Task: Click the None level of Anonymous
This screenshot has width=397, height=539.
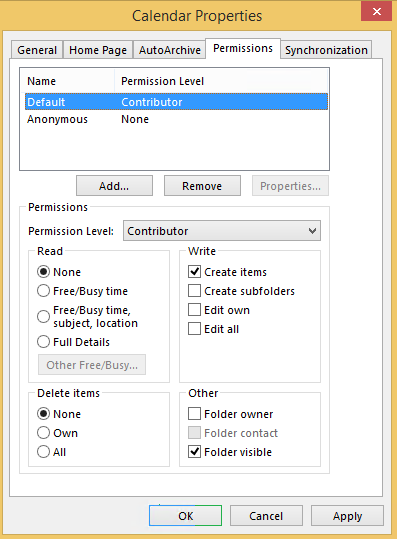Action: (x=135, y=119)
